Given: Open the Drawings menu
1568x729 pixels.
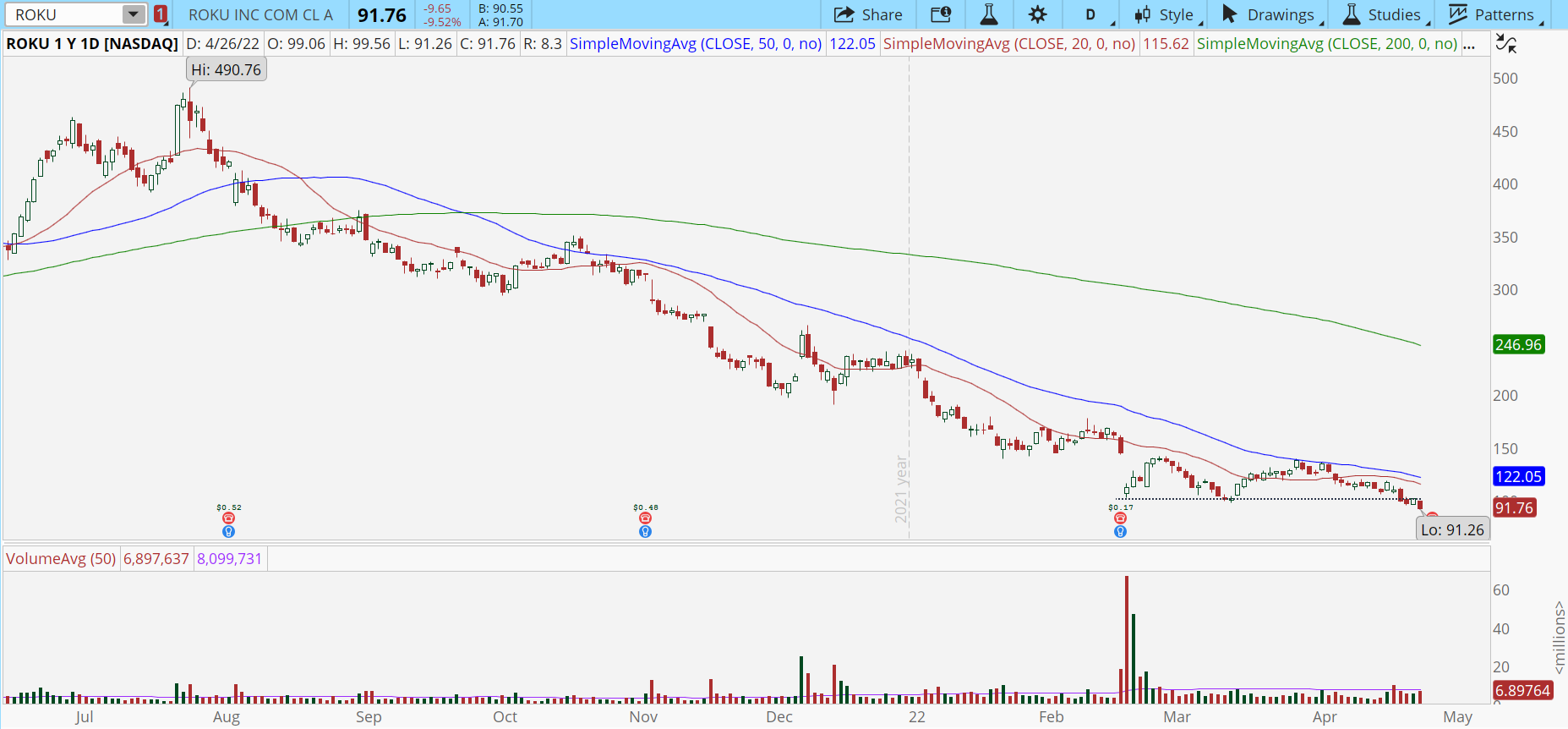Looking at the screenshot, I should [1270, 14].
